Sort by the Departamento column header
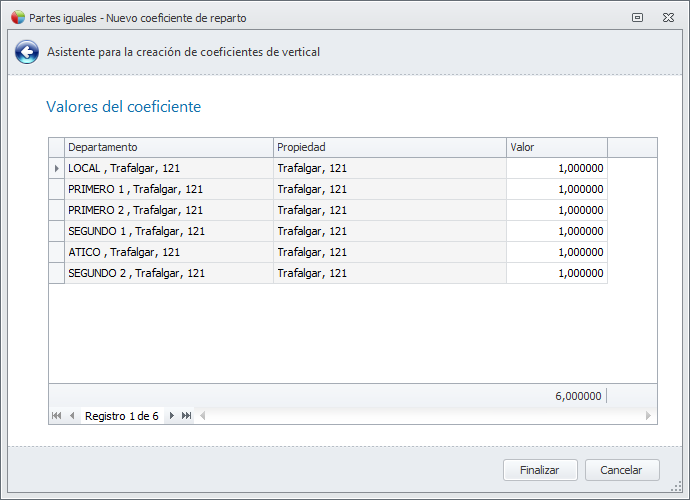This screenshot has width=690, height=500. pyautogui.click(x=168, y=147)
